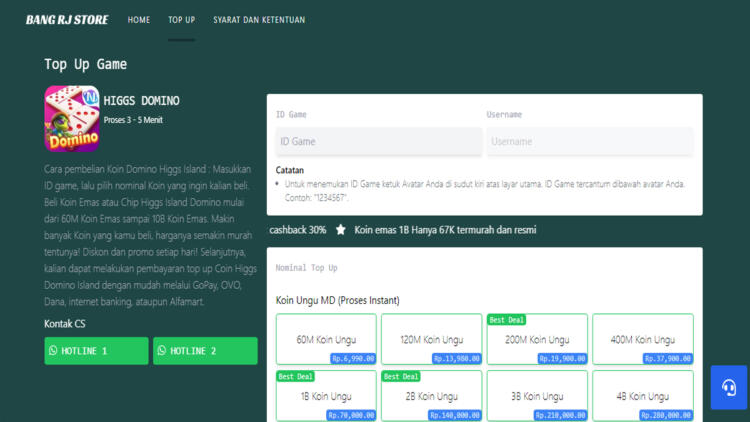Click the Username input field

[x=589, y=142]
